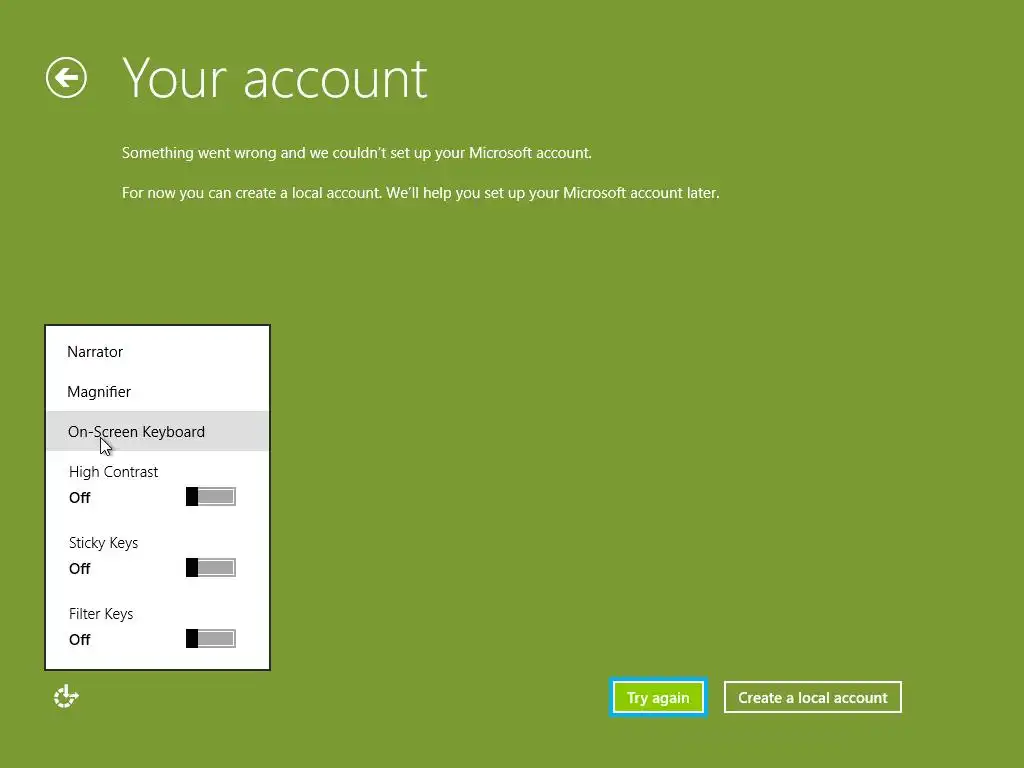1024x768 pixels.
Task: Click the Sticky Keys label text
Action: pyautogui.click(x=103, y=543)
